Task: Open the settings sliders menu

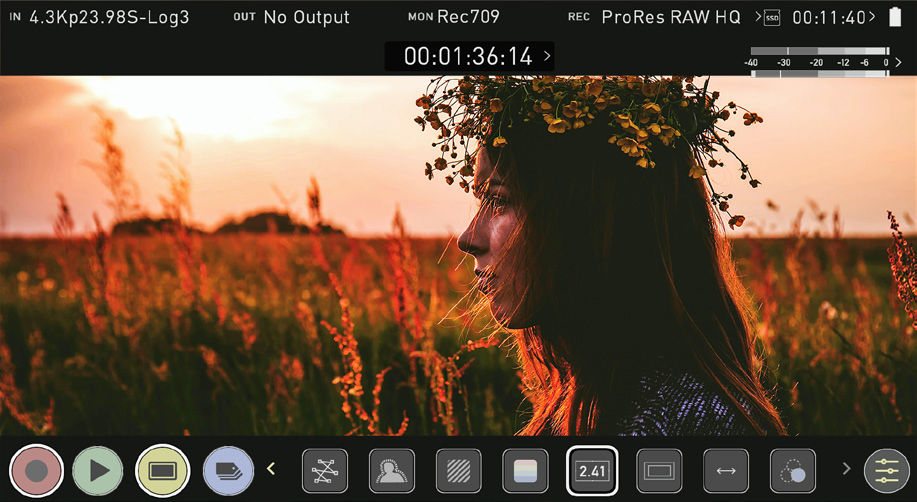Action: (x=887, y=469)
